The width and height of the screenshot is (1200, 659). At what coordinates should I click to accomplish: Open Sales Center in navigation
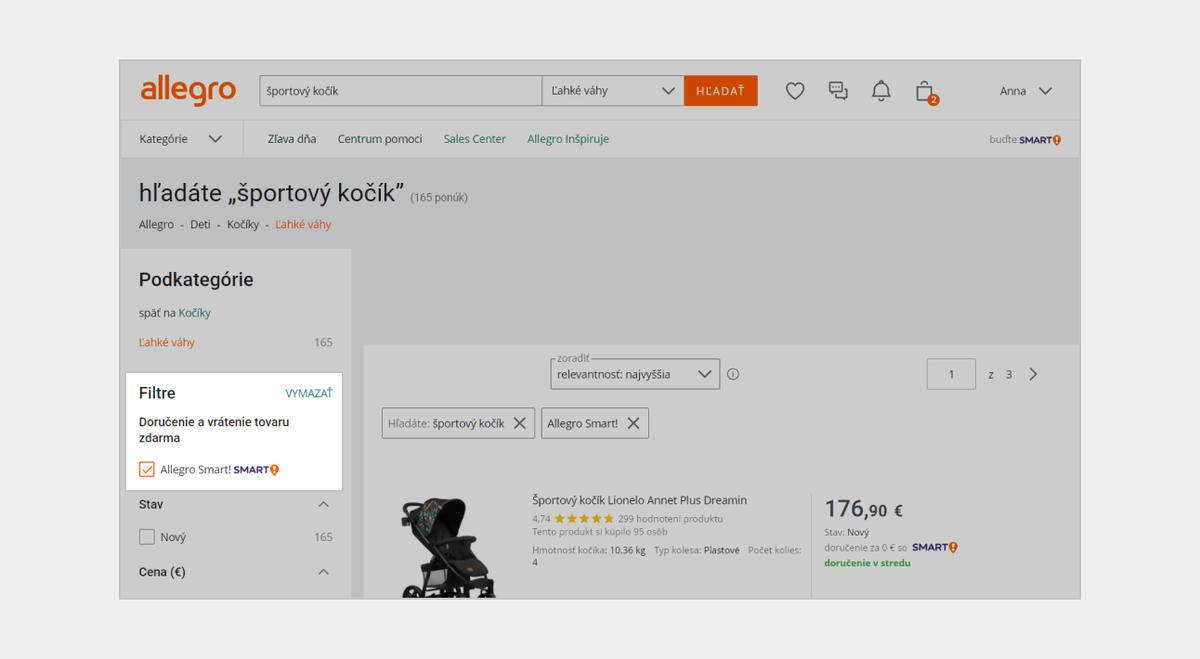click(x=475, y=139)
